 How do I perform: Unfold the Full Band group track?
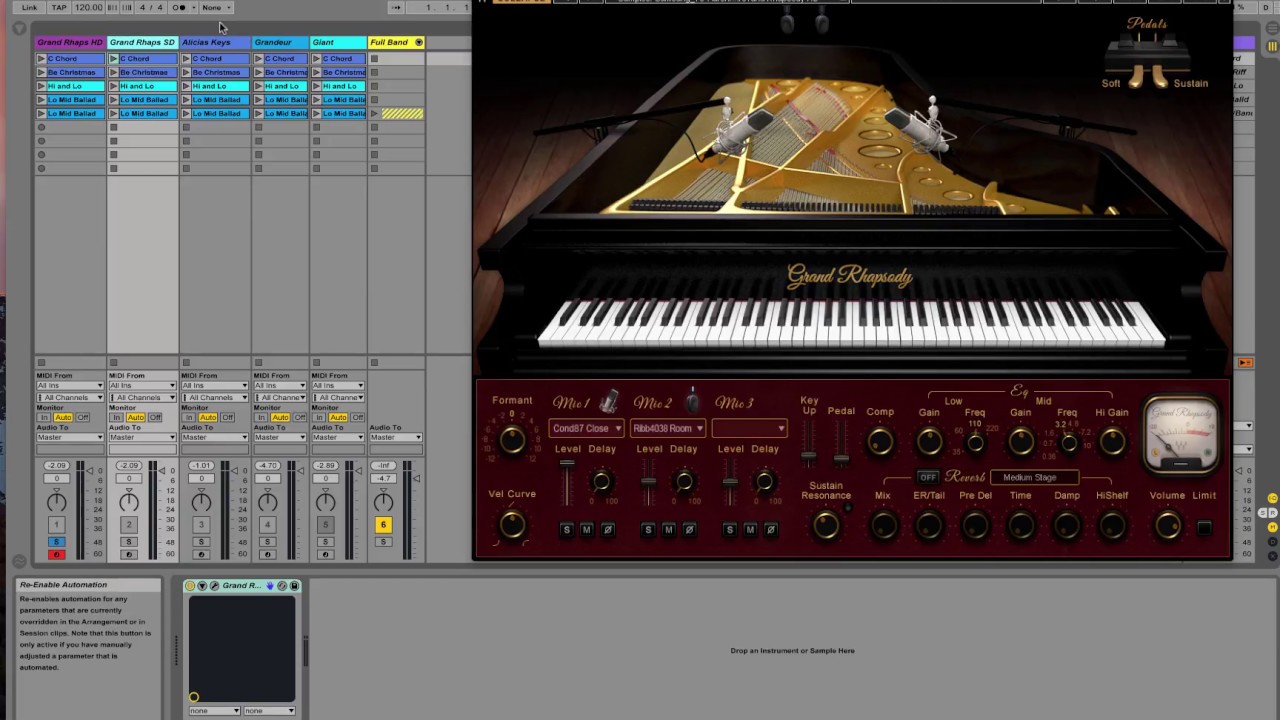(419, 42)
